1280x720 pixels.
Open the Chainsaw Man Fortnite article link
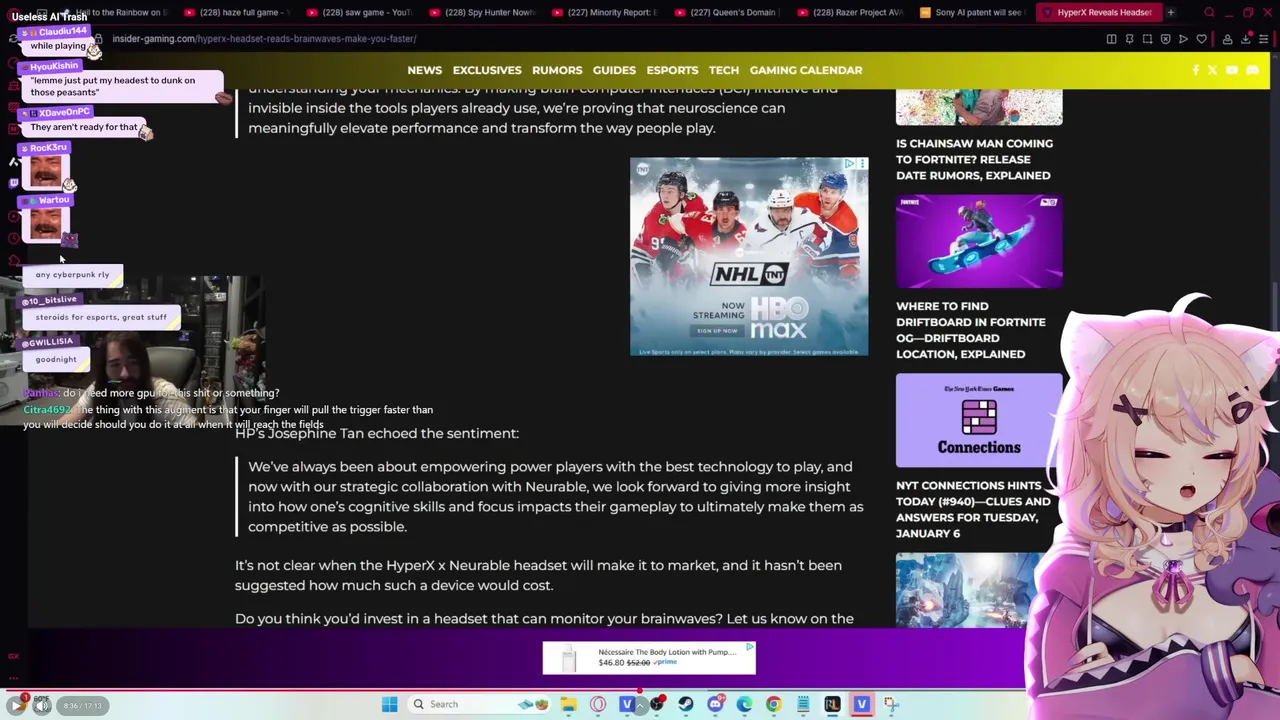point(975,159)
